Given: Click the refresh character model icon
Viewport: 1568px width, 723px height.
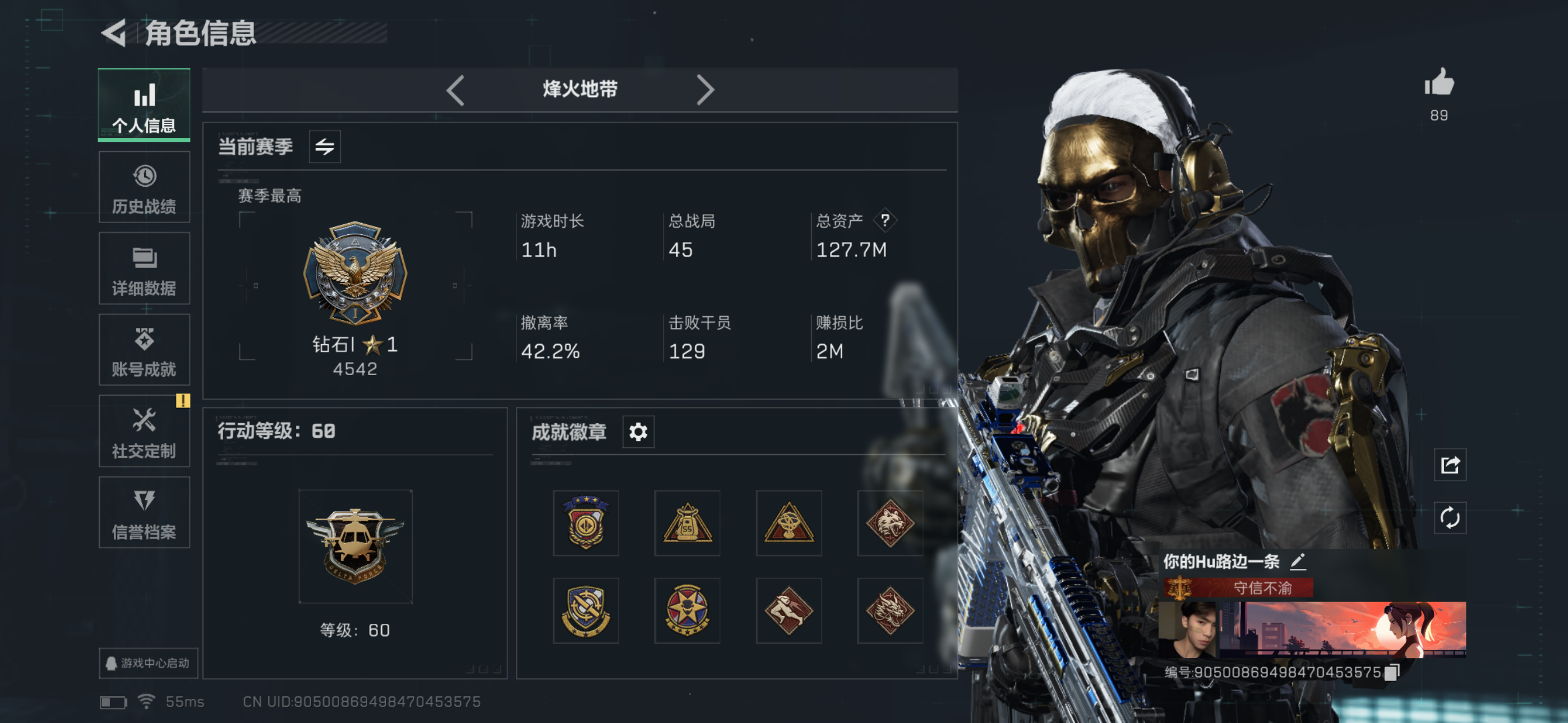Looking at the screenshot, I should click(x=1450, y=518).
